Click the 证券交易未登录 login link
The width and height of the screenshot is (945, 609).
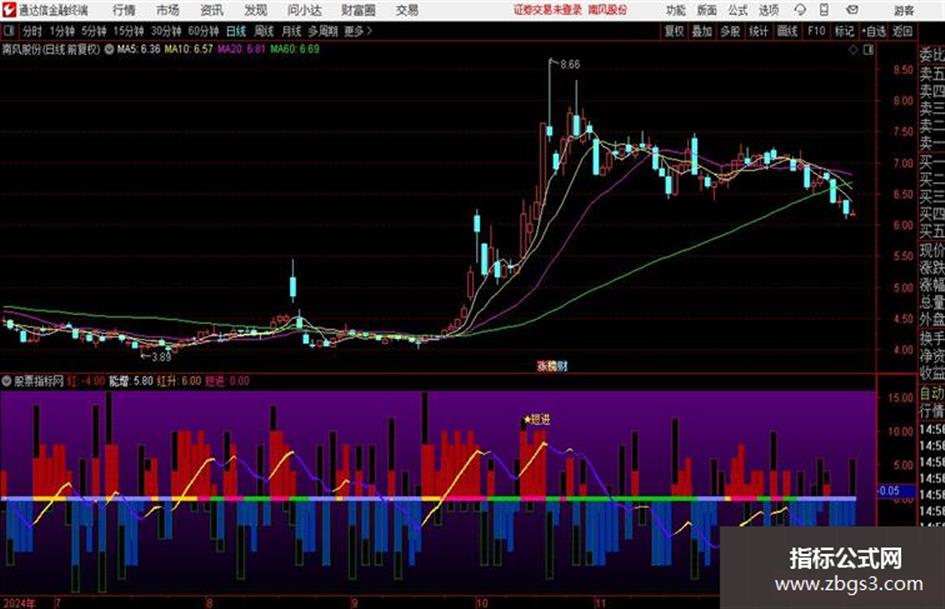click(x=548, y=10)
